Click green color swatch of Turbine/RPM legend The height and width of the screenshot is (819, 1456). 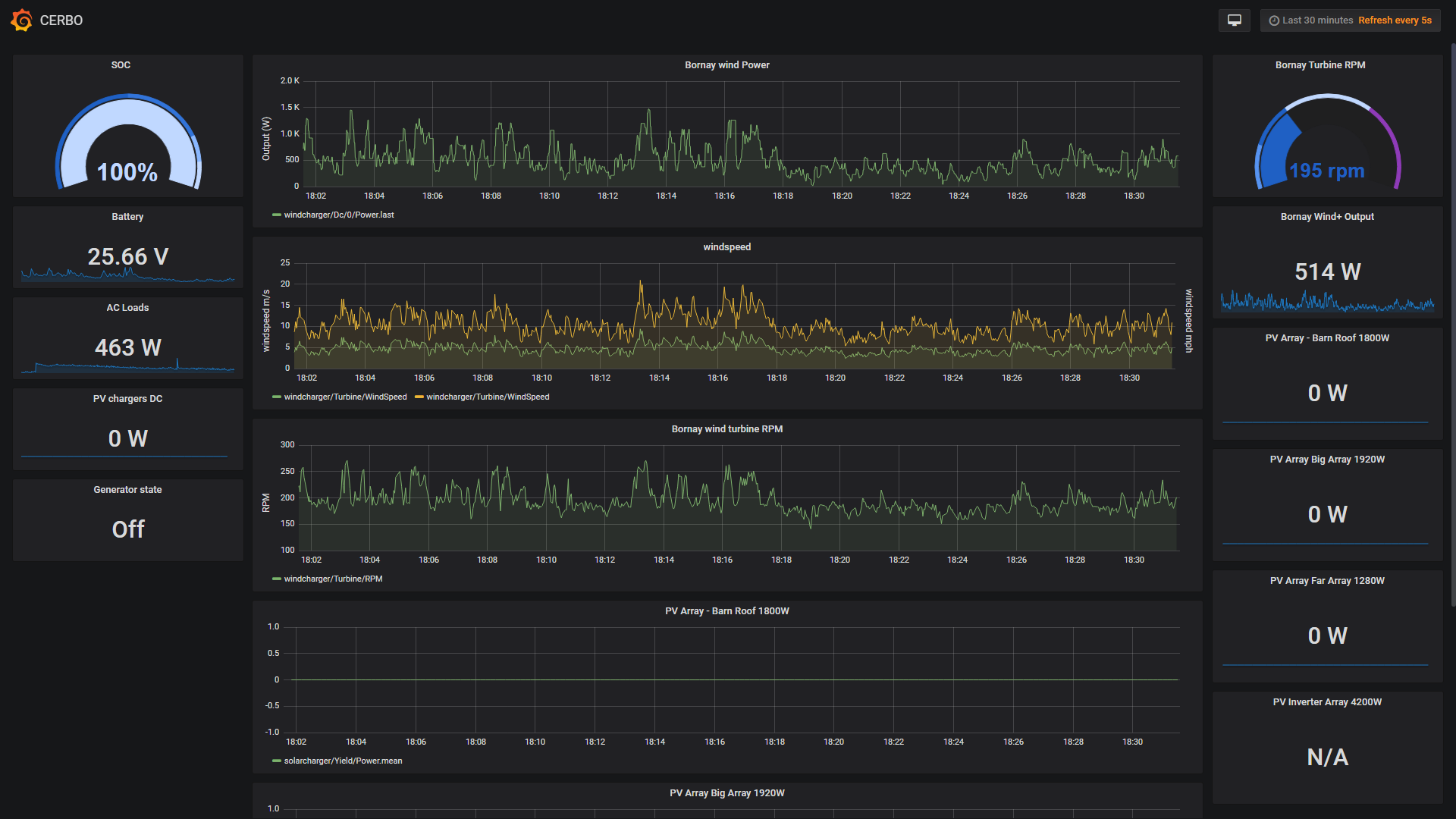pyautogui.click(x=277, y=579)
